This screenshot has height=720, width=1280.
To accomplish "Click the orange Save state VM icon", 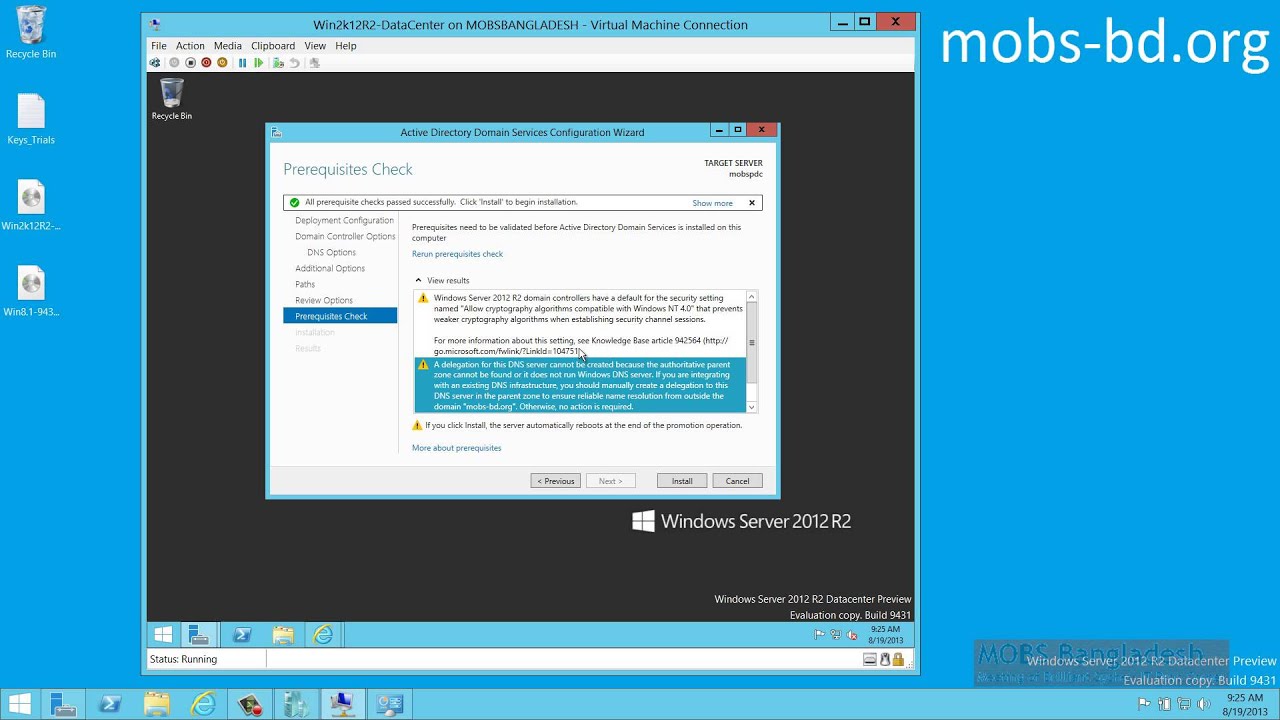I will pos(222,63).
